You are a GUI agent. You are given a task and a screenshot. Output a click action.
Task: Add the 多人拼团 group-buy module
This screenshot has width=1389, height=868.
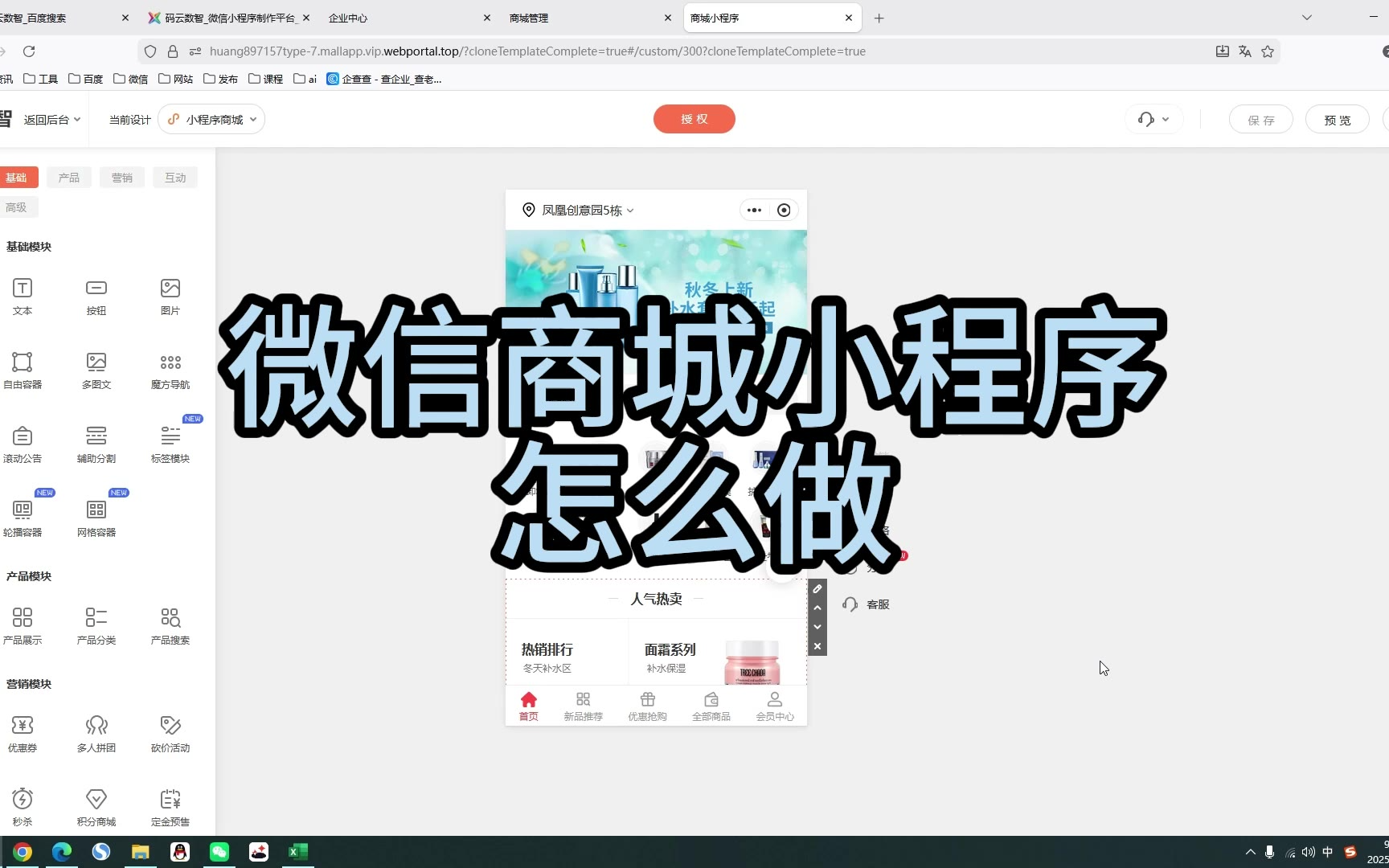(x=96, y=734)
